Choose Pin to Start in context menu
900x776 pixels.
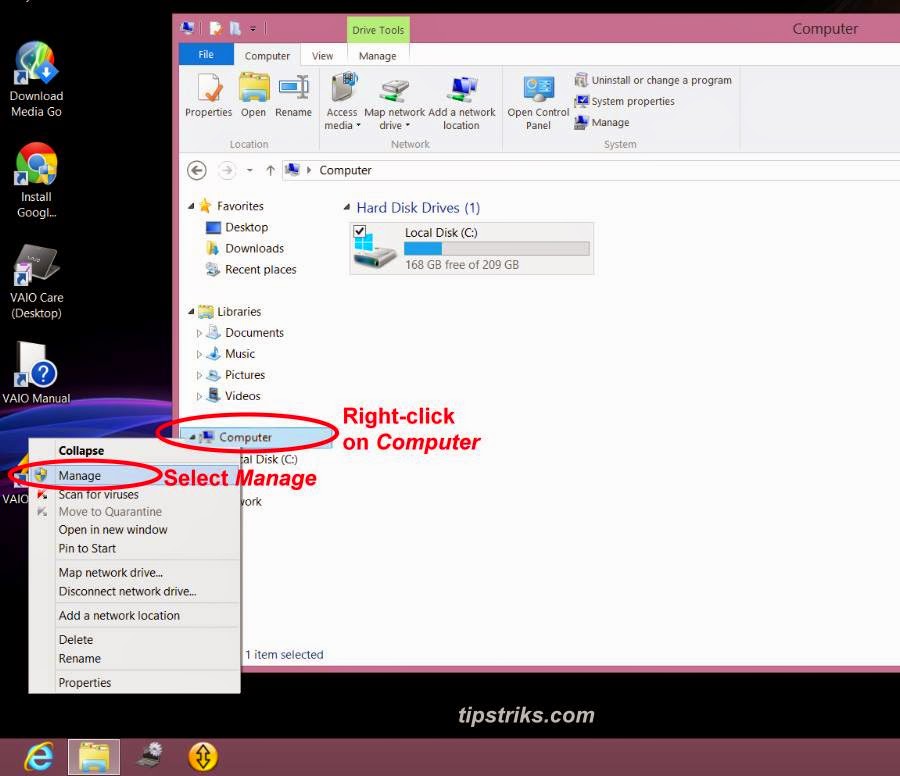click(135, 549)
